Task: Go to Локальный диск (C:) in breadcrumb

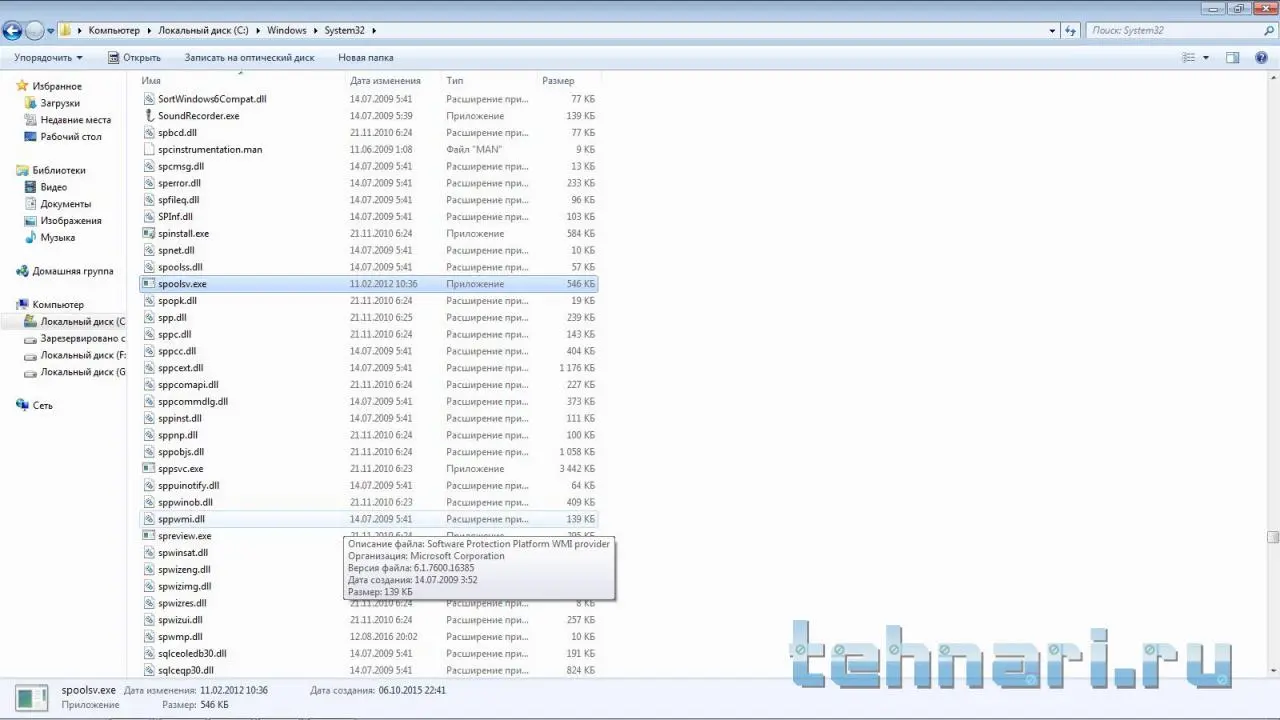Action: point(204,31)
